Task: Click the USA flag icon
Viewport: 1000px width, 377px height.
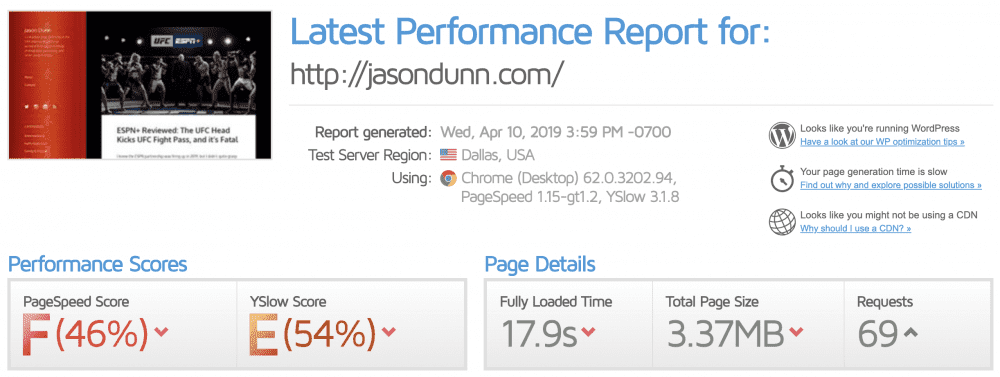Action: [x=448, y=155]
